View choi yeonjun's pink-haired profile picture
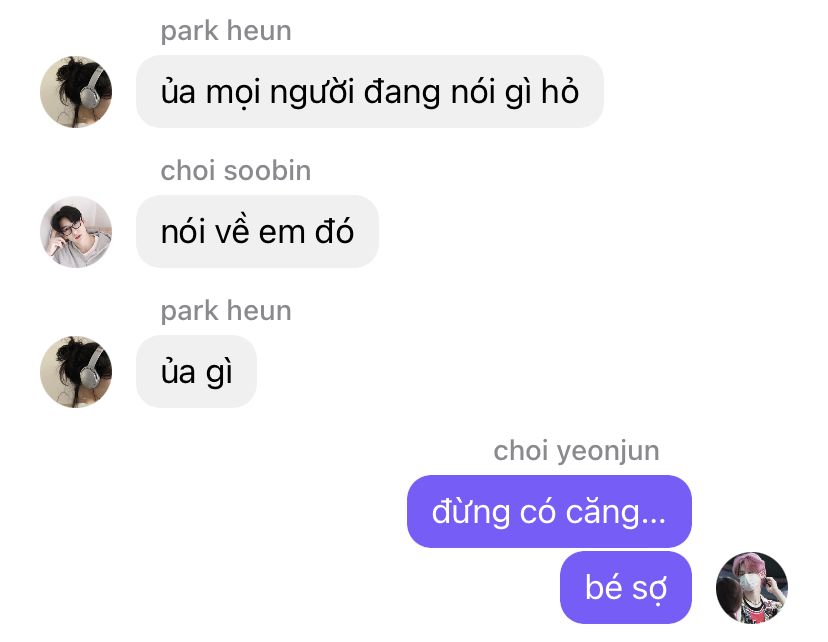Image resolution: width=828 pixels, height=642 pixels. [x=751, y=588]
